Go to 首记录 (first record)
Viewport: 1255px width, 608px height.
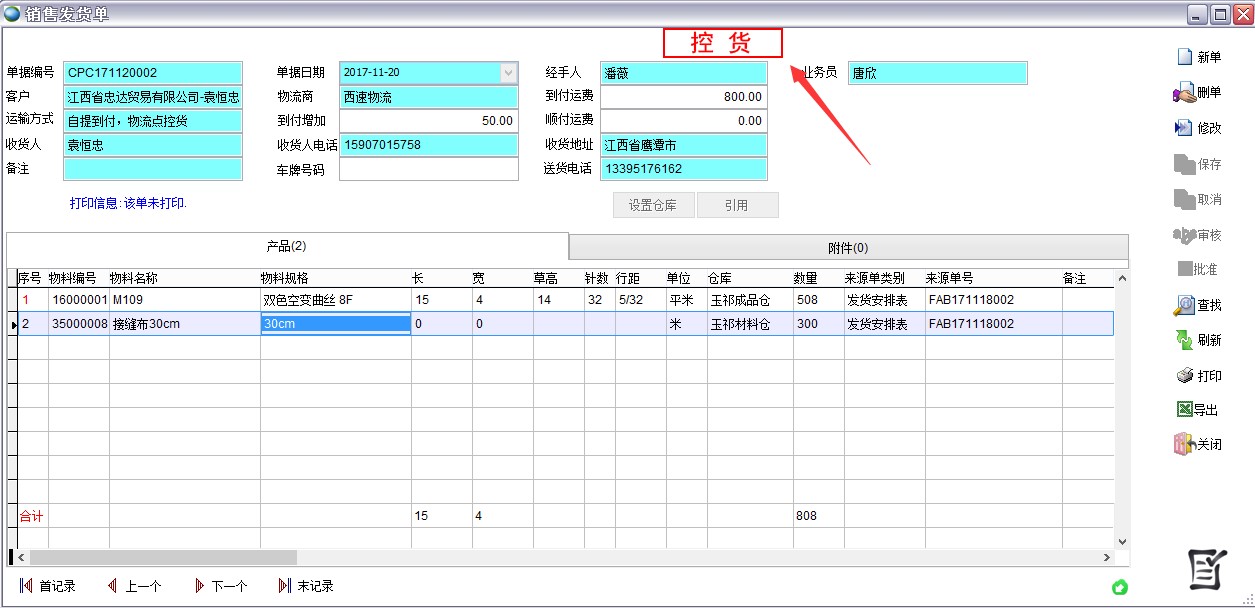pyautogui.click(x=47, y=586)
